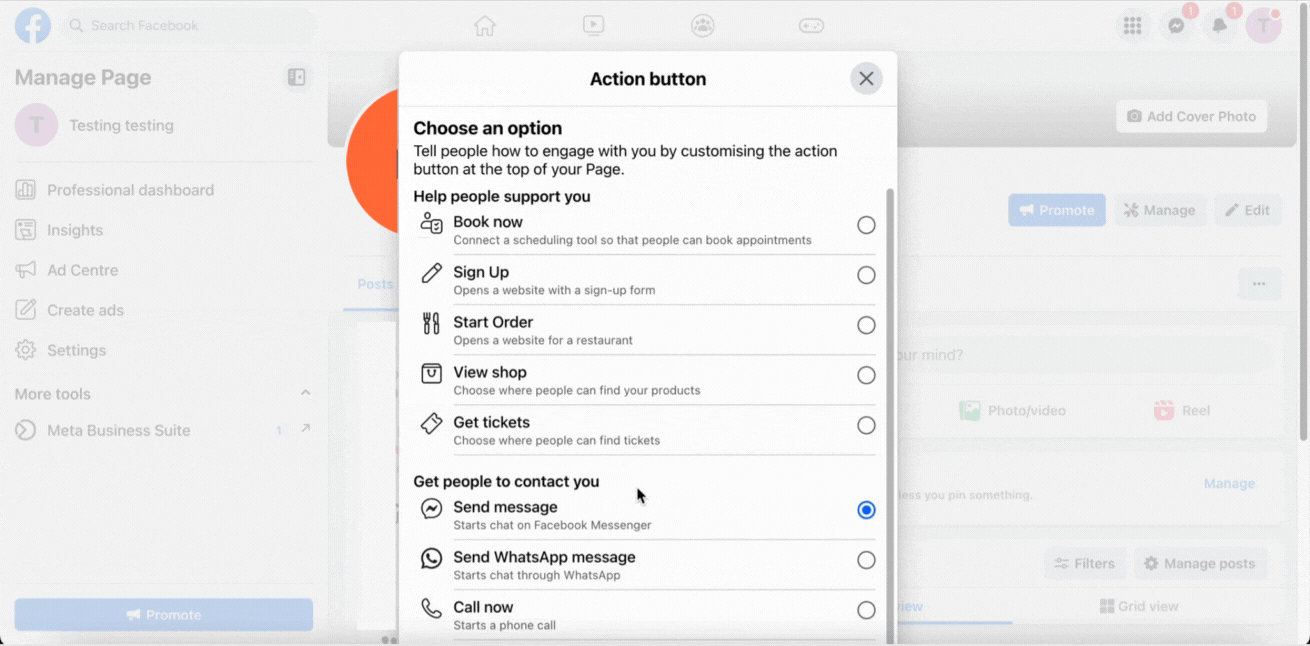1310x646 pixels.
Task: Switch to the Posts tab
Action: point(376,284)
